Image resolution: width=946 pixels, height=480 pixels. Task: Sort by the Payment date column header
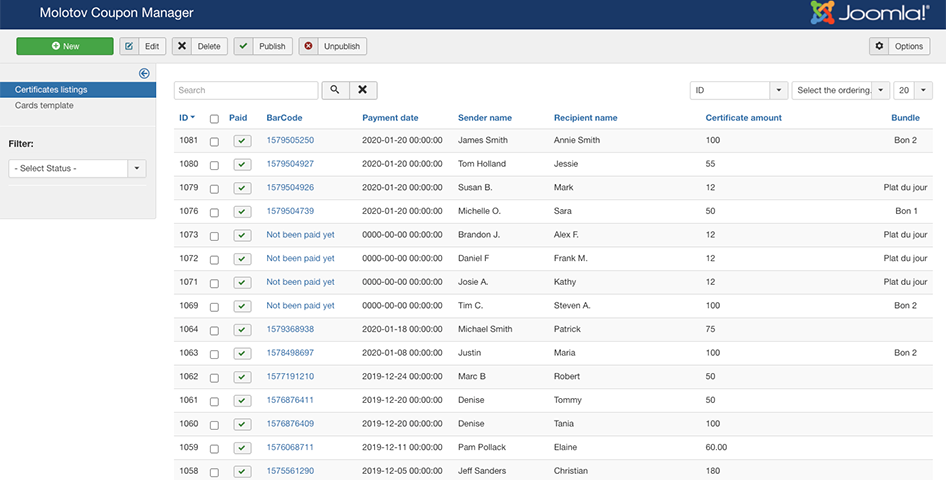[x=390, y=118]
